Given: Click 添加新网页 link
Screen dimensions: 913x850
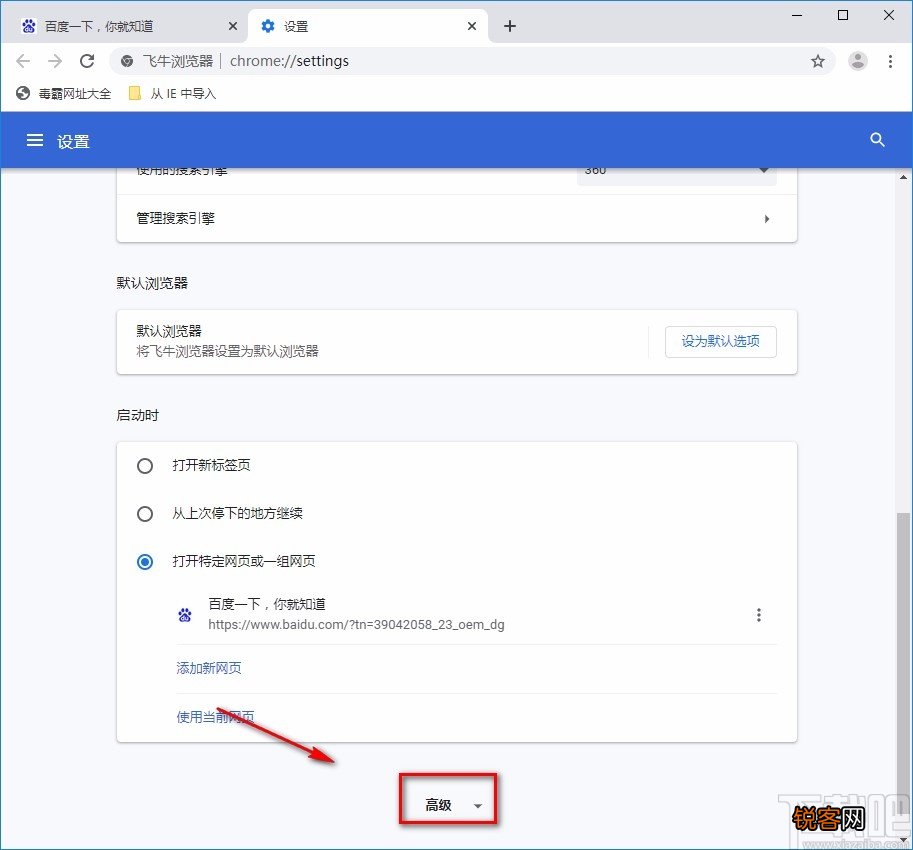Looking at the screenshot, I should [x=208, y=668].
